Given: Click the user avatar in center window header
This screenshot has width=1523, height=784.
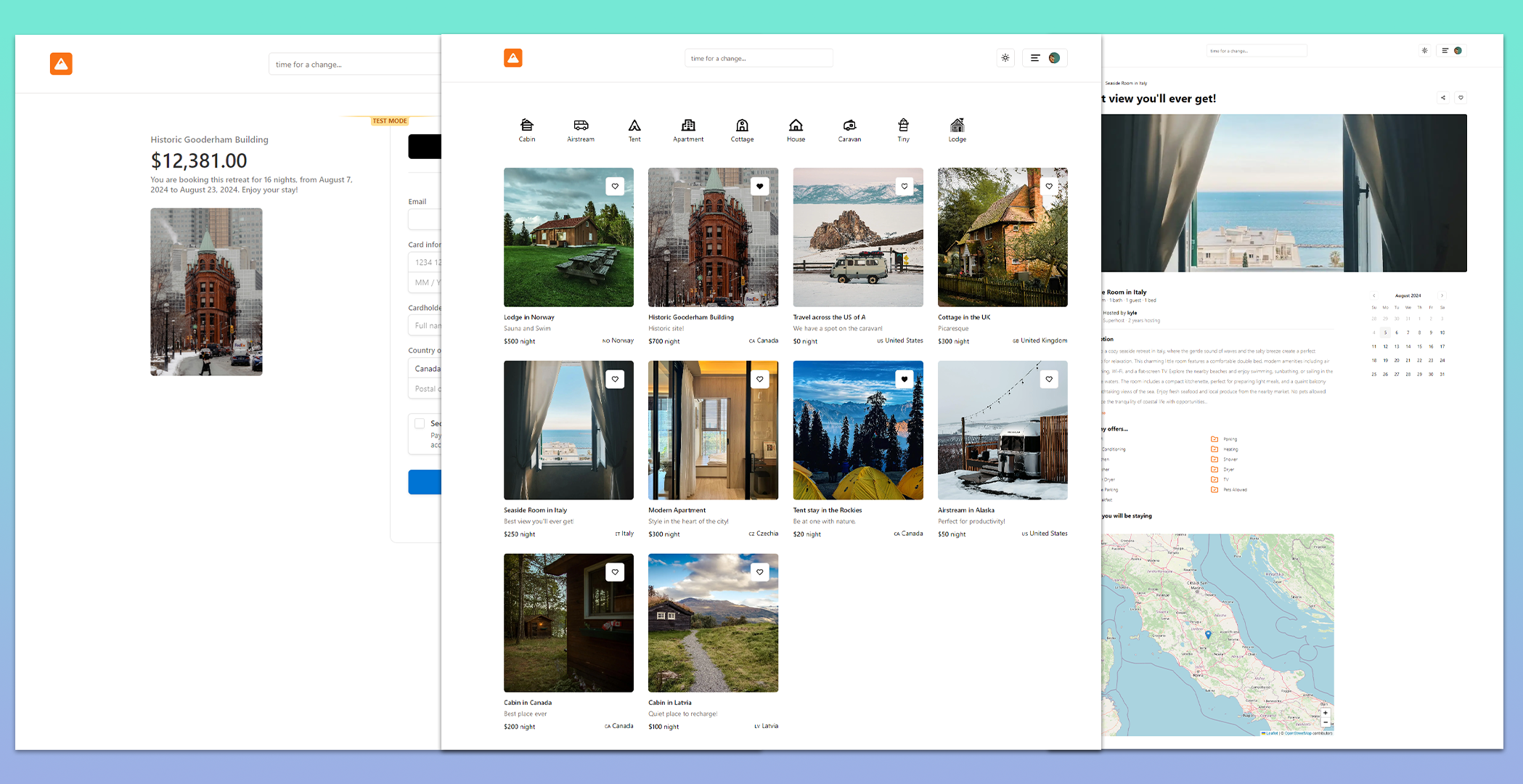Looking at the screenshot, I should tap(1054, 58).
